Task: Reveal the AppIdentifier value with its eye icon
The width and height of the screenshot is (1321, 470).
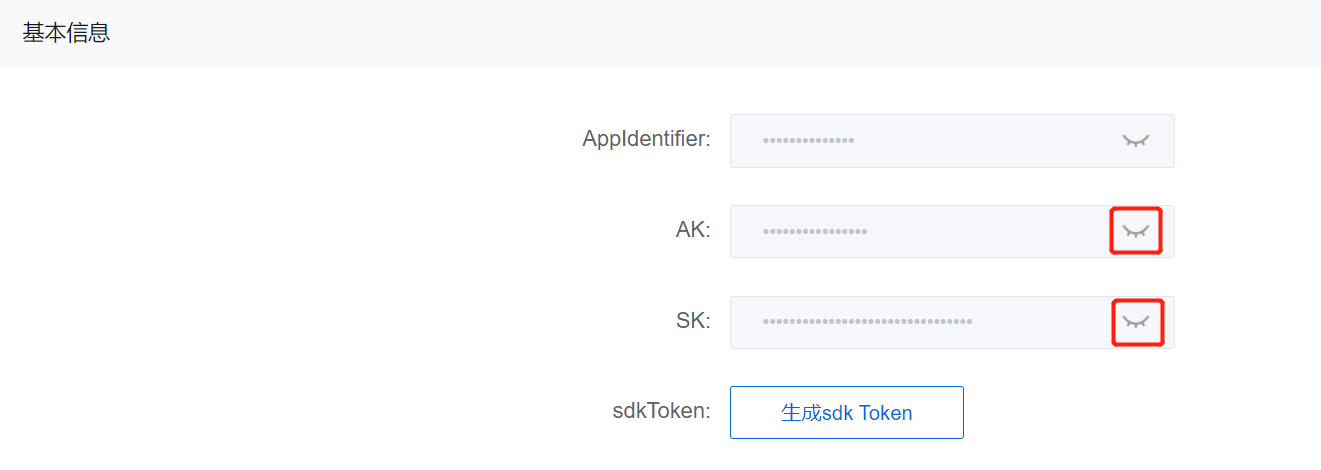Action: point(1135,141)
